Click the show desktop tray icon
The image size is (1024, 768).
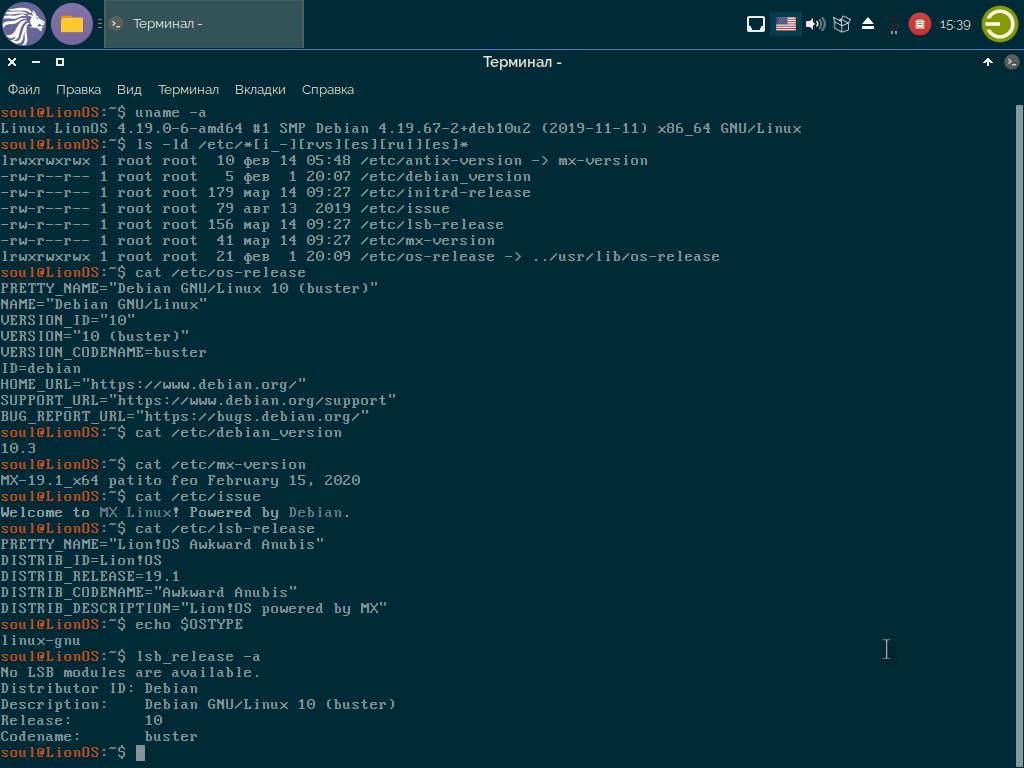[756, 24]
